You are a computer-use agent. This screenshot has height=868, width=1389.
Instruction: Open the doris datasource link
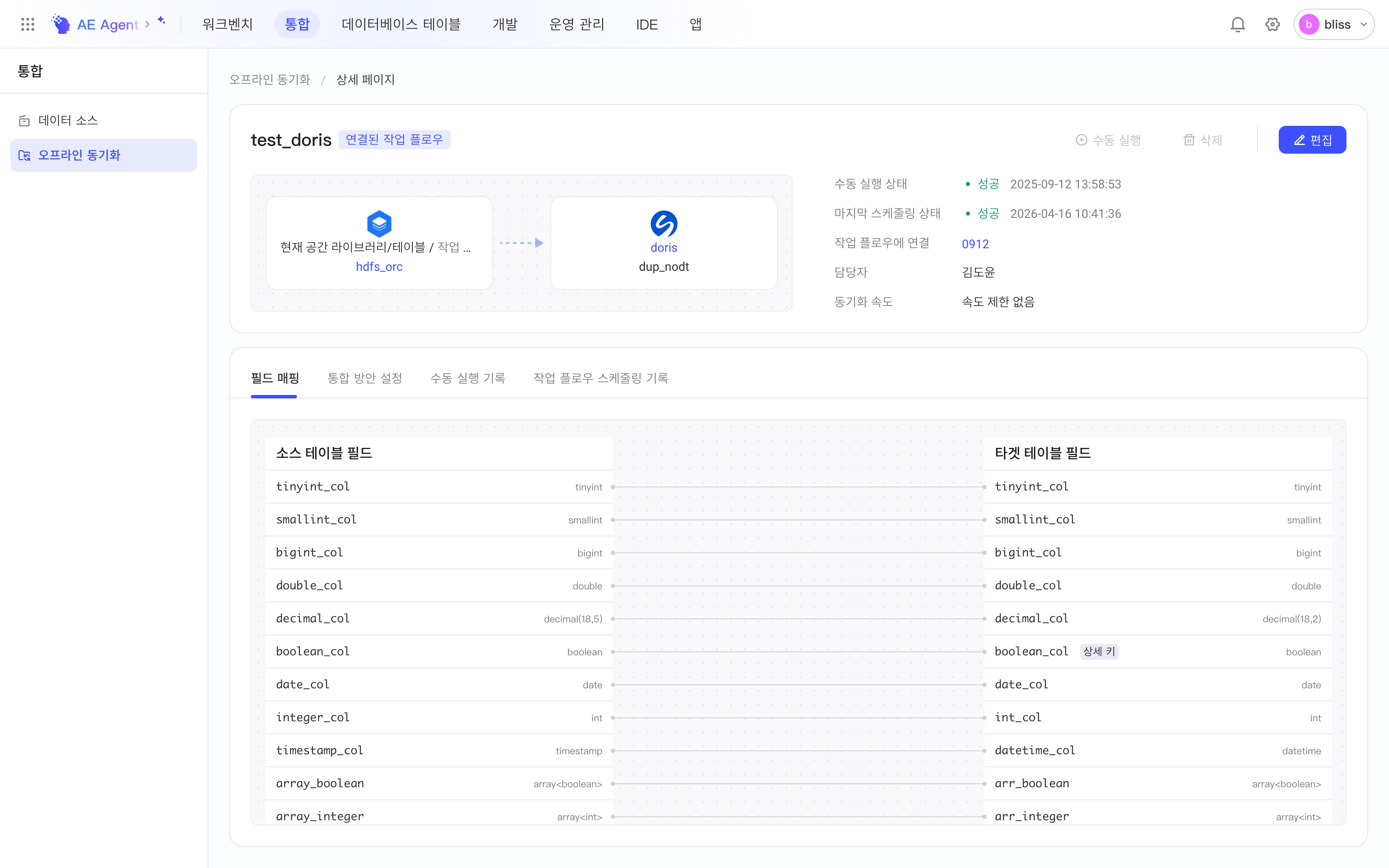(x=664, y=247)
